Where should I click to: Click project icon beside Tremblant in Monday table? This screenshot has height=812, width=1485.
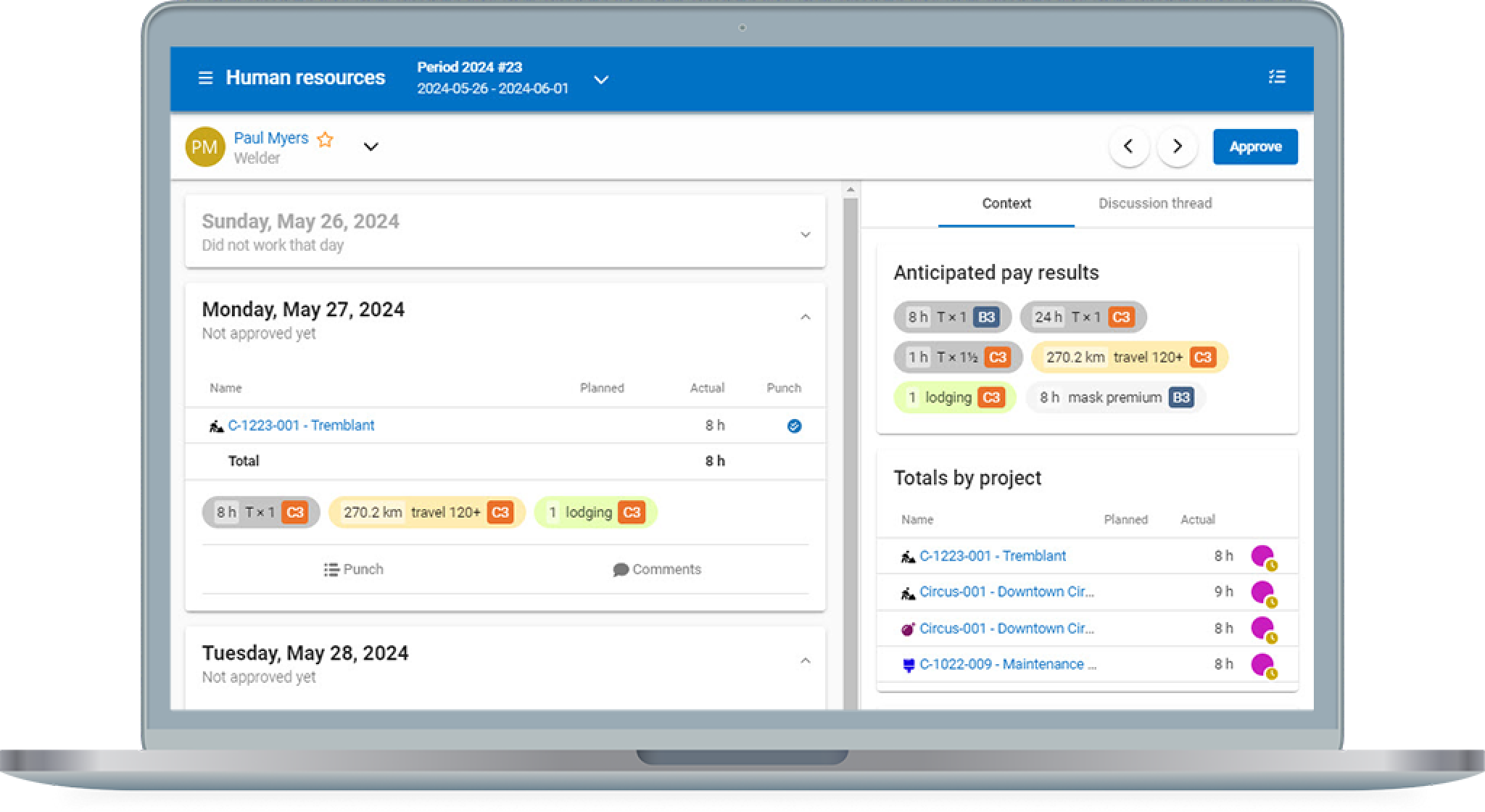coord(216,426)
